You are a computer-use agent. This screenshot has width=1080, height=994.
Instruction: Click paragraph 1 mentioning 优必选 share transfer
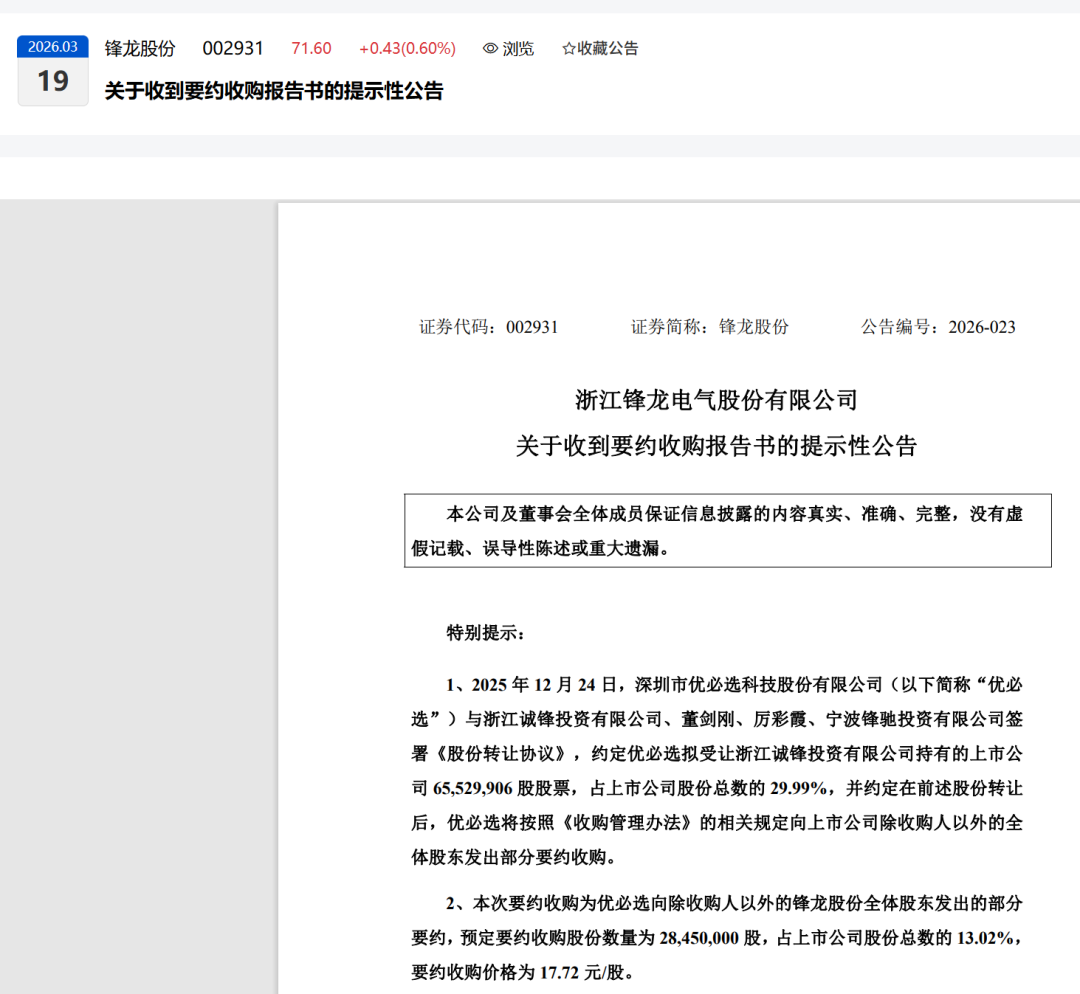pyautogui.click(x=717, y=771)
